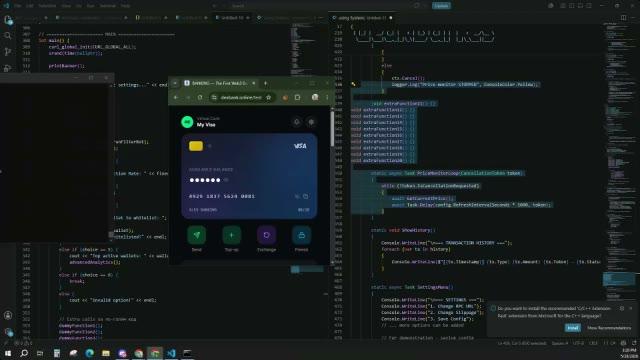Screen dimensions: 640x360
Task: Open a new browser tab
Action: pyautogui.click(x=265, y=83)
